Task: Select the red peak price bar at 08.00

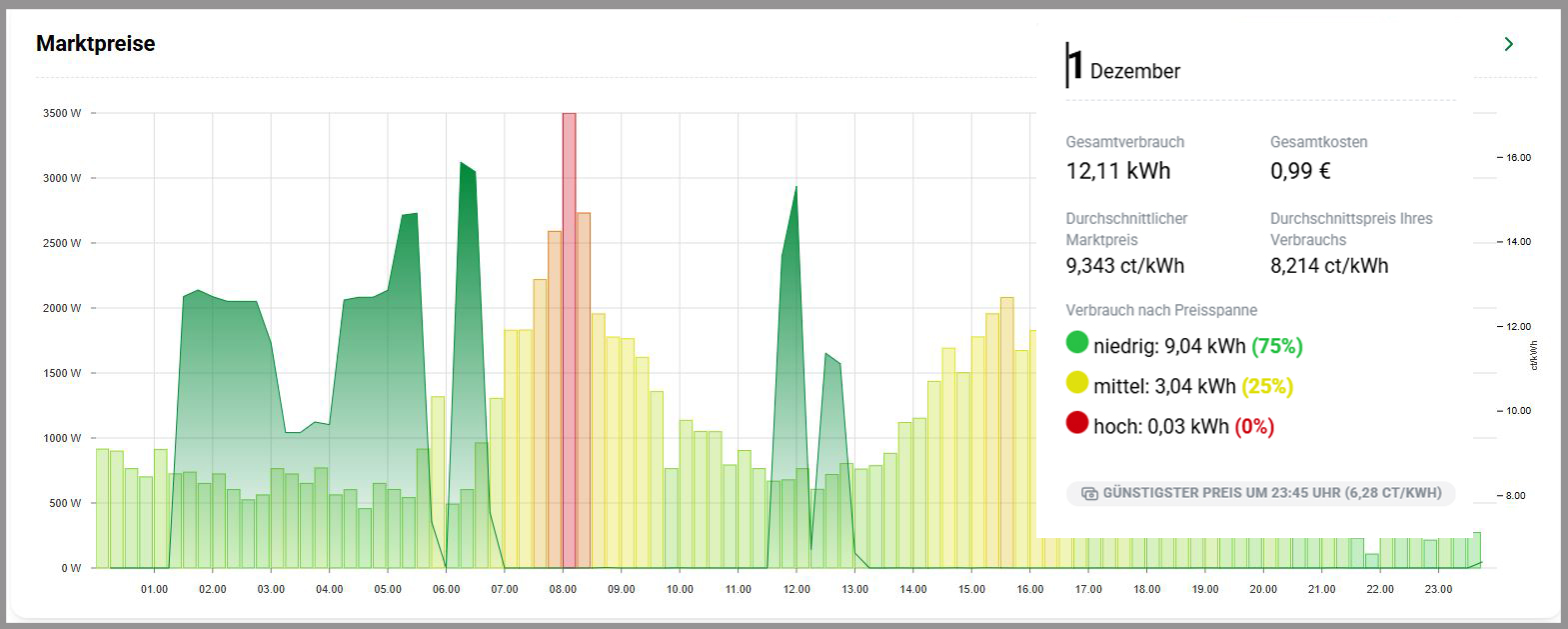Action: click(x=569, y=340)
